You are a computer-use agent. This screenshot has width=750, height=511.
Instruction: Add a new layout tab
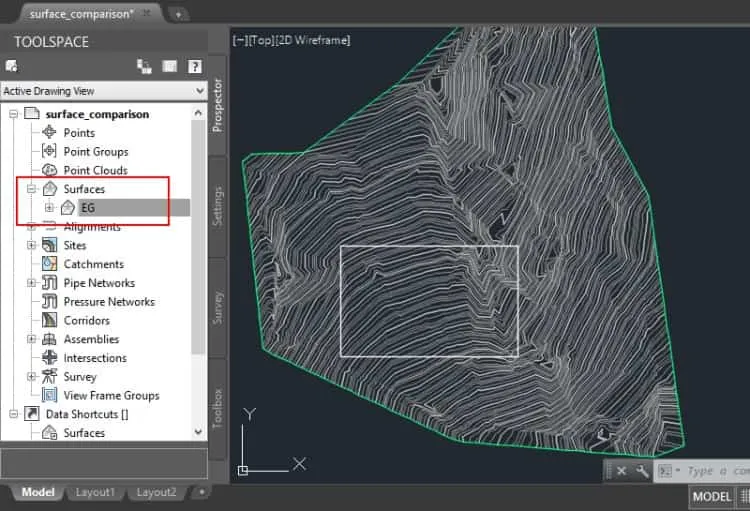click(x=201, y=492)
